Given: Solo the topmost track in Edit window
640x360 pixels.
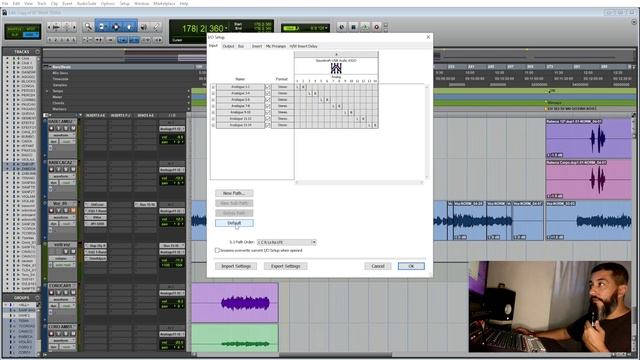Looking at the screenshot, I should coord(66,129).
